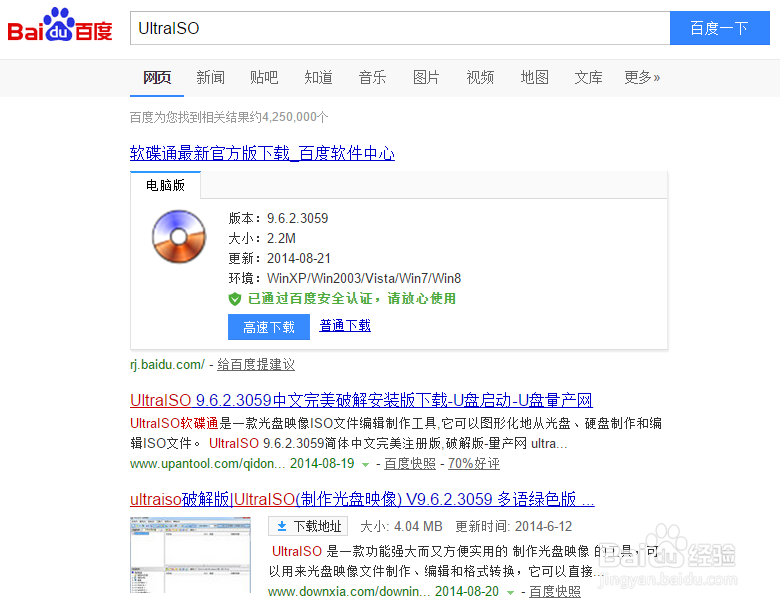This screenshot has height=607, width=780.
Task: Click the 给百度提建议 link
Action: [x=256, y=365]
